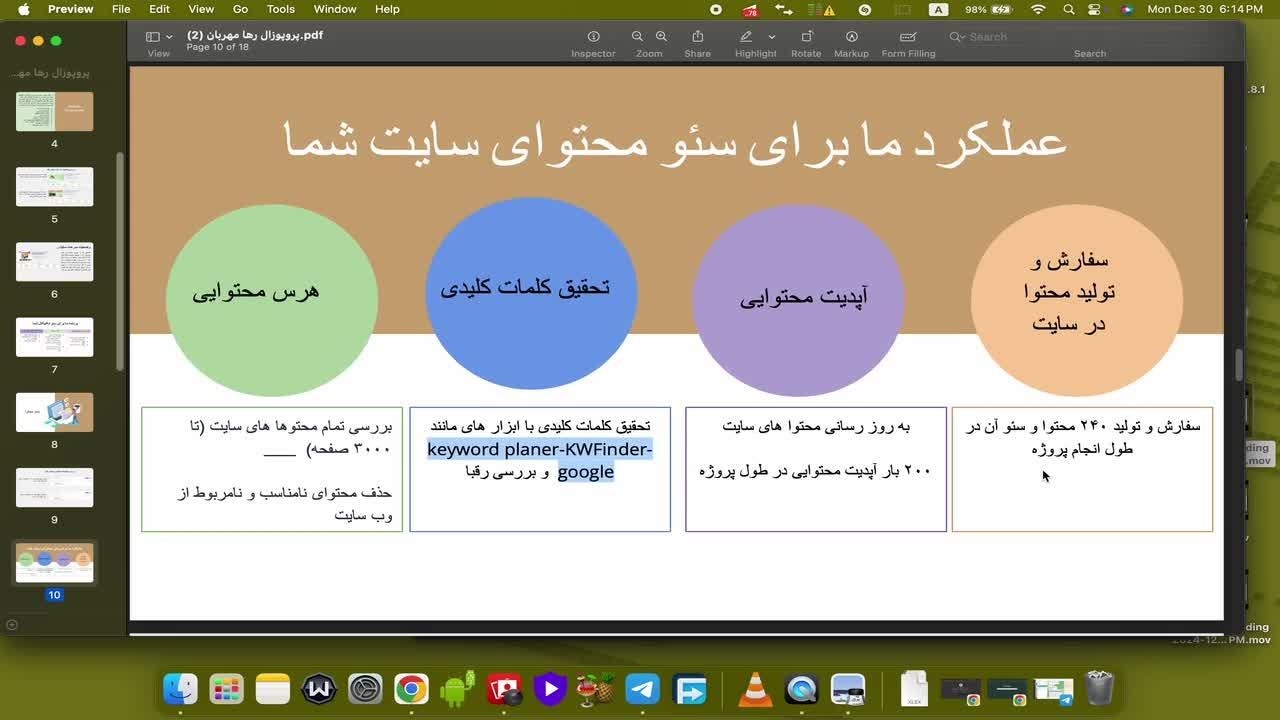Screen dimensions: 1280x720
Task: Open the Tools menu
Action: pyautogui.click(x=280, y=9)
